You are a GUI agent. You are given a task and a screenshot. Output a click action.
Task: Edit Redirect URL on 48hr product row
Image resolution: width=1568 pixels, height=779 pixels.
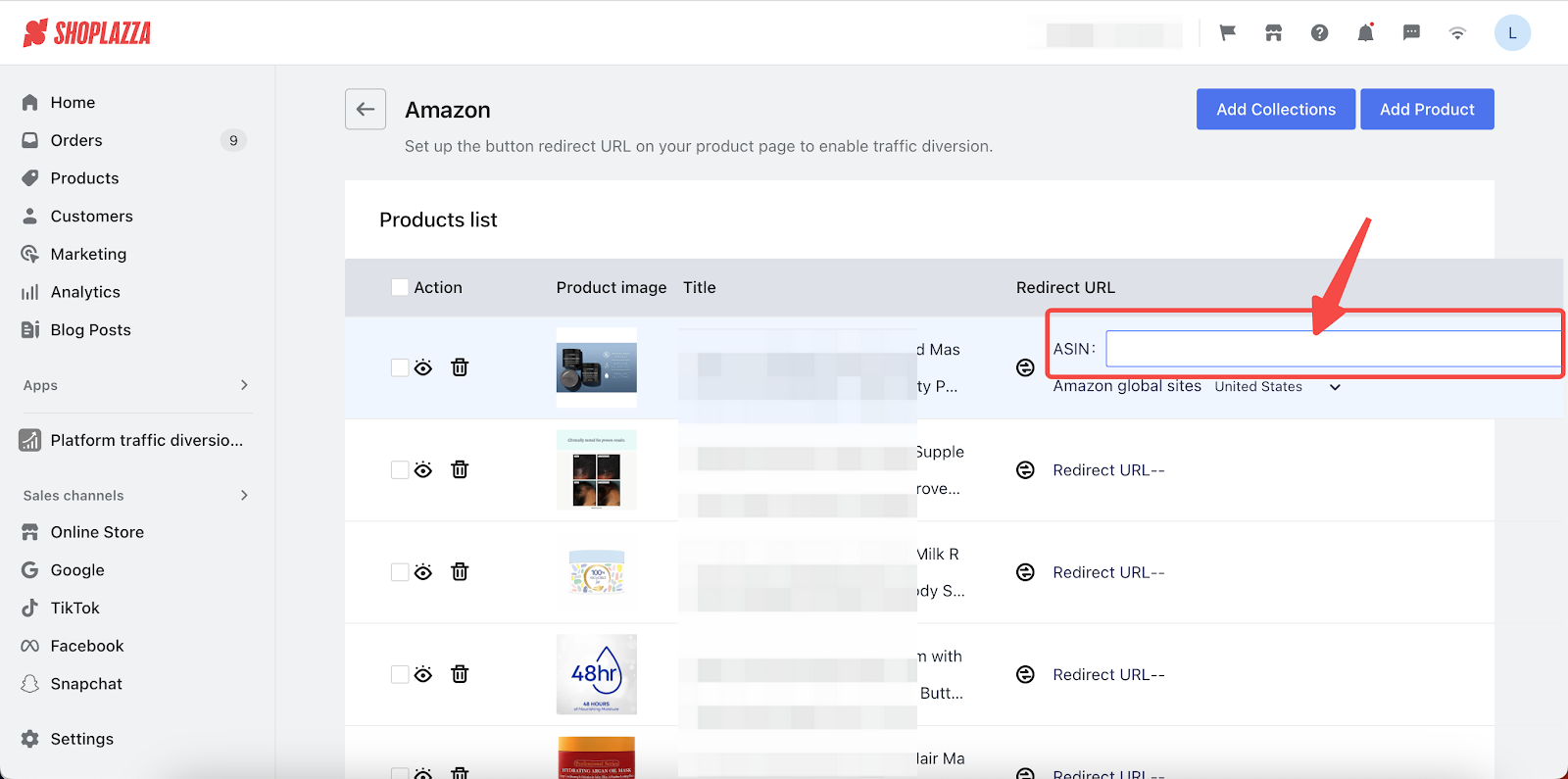[x=1108, y=674]
